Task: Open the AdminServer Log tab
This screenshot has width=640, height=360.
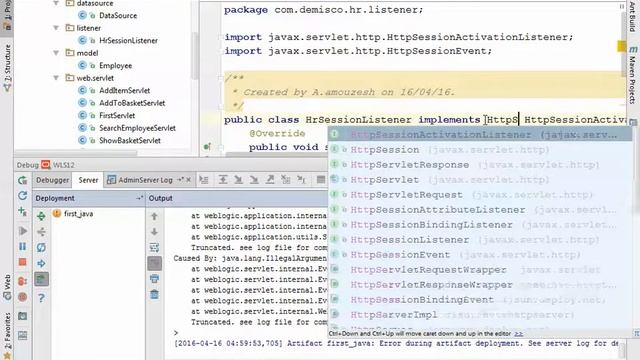Action: pos(144,180)
